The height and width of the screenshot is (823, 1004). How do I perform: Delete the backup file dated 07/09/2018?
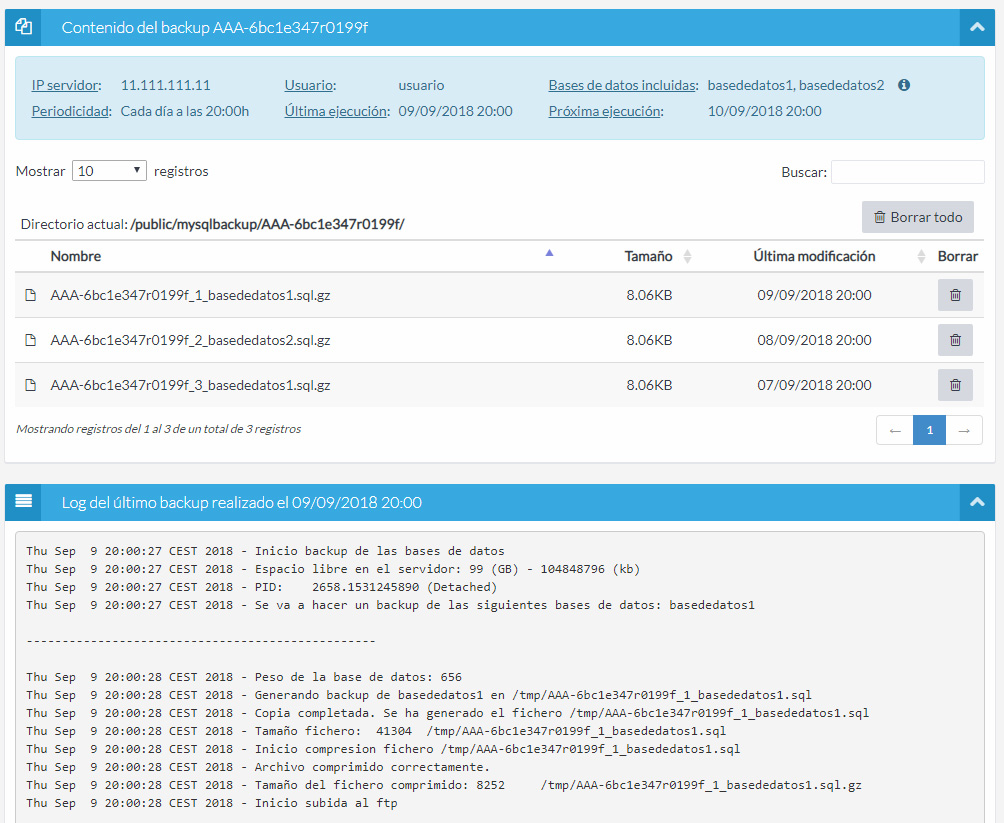point(955,385)
